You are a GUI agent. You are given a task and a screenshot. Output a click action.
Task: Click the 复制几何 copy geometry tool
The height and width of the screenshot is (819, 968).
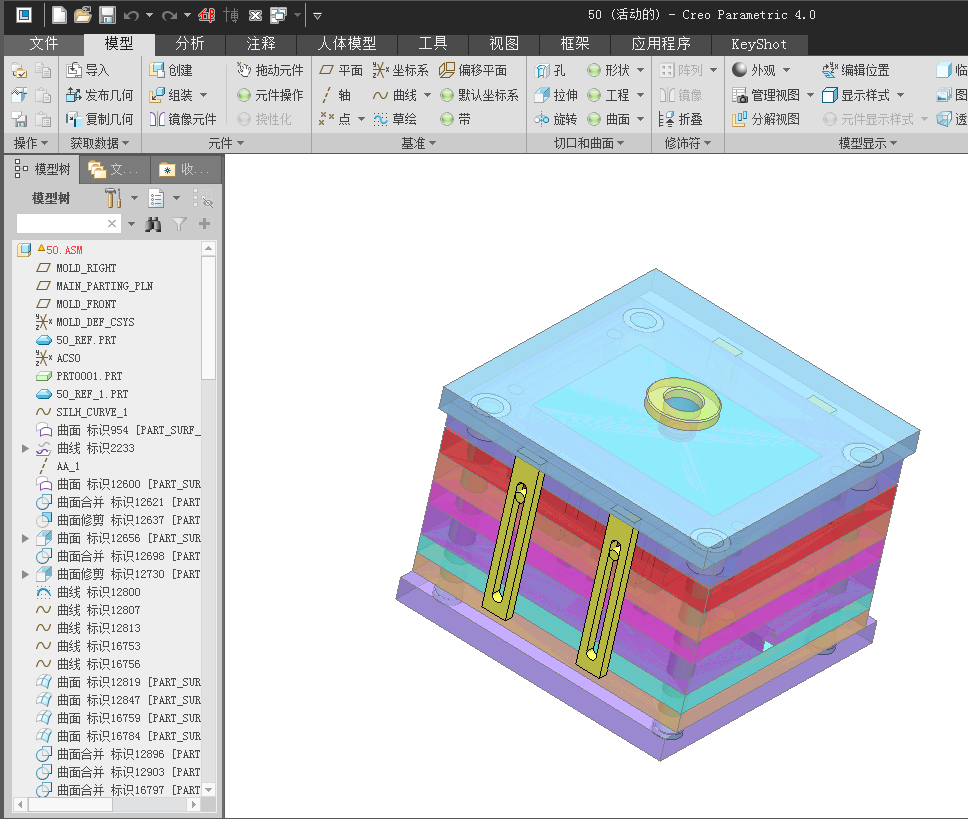pos(99,119)
